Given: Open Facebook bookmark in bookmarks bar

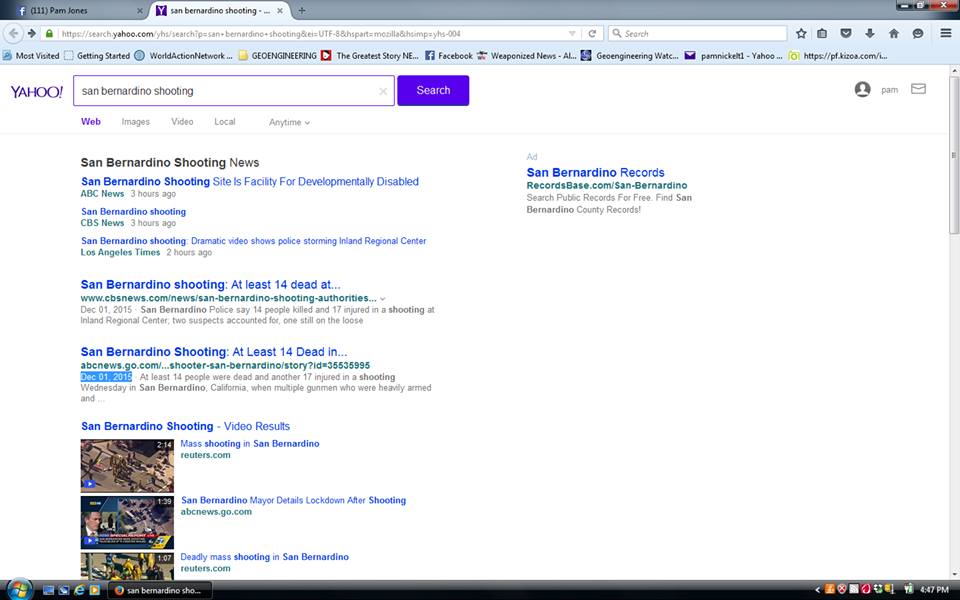Looking at the screenshot, I should [x=449, y=56].
